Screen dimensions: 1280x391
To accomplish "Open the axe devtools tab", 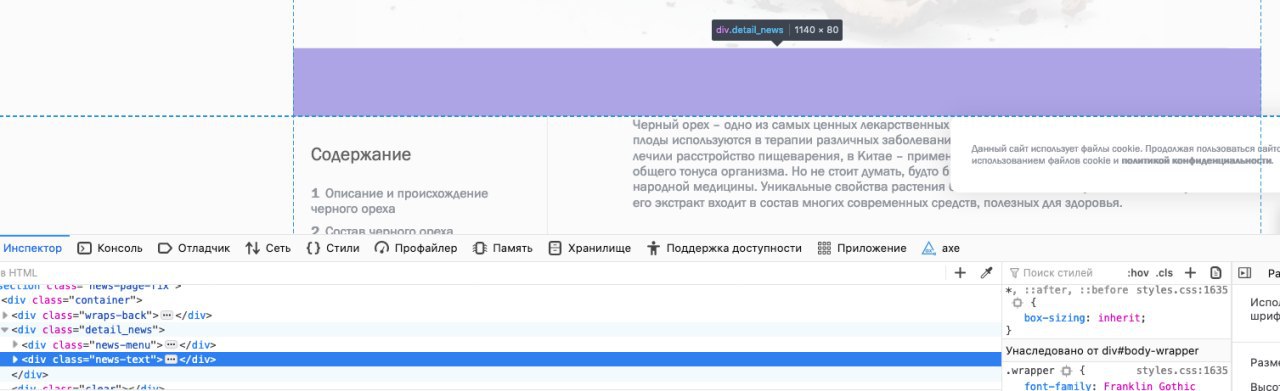I will (940, 248).
